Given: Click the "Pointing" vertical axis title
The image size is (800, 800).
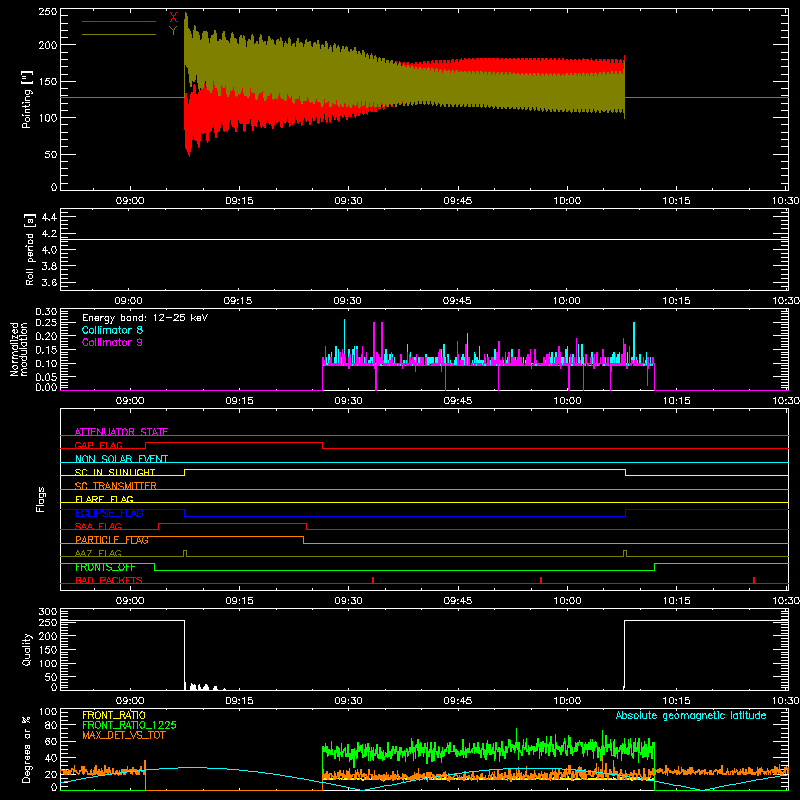Looking at the screenshot, I should click(27, 99).
